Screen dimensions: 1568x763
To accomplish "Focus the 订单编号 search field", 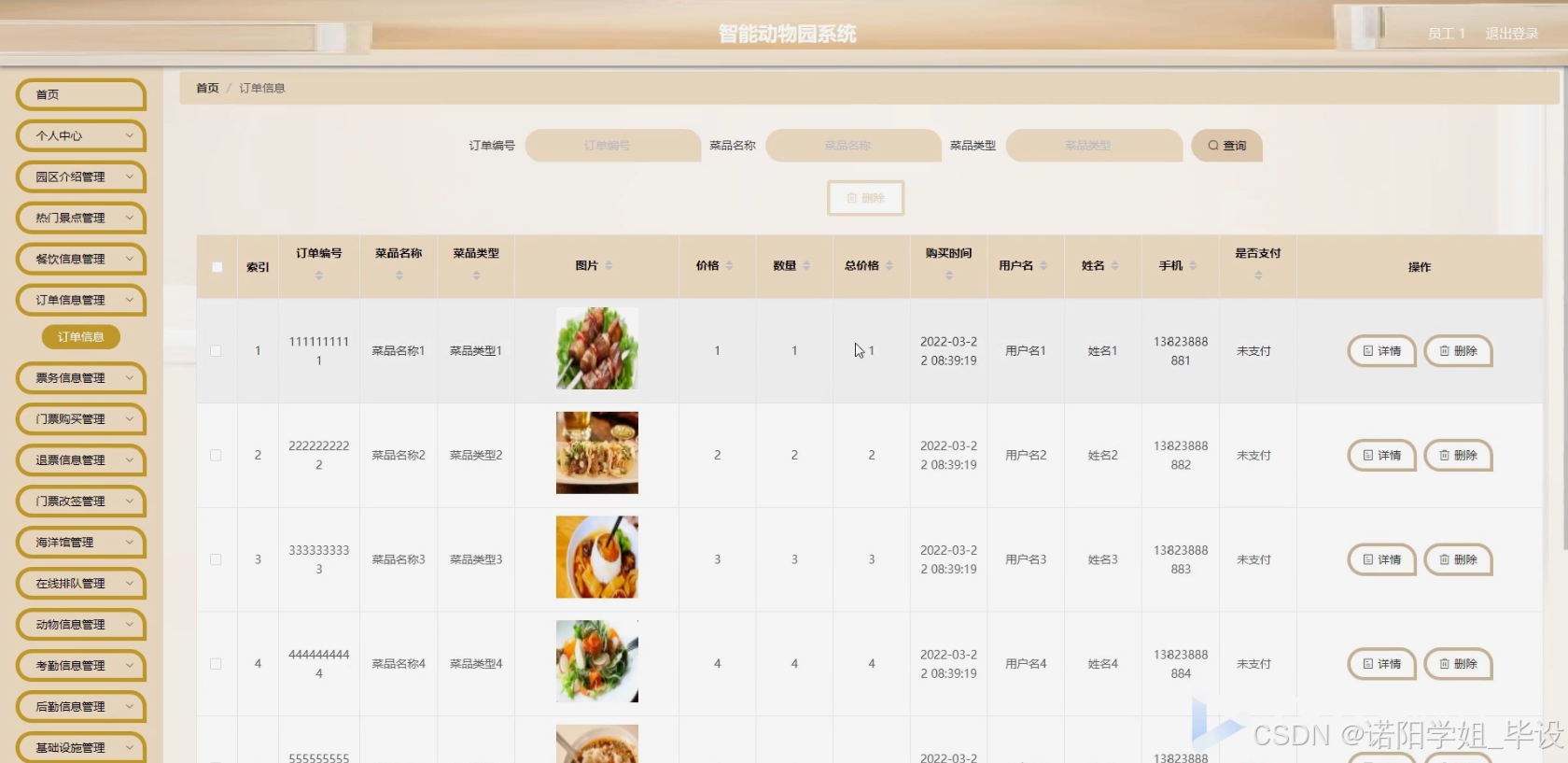I will 613,146.
